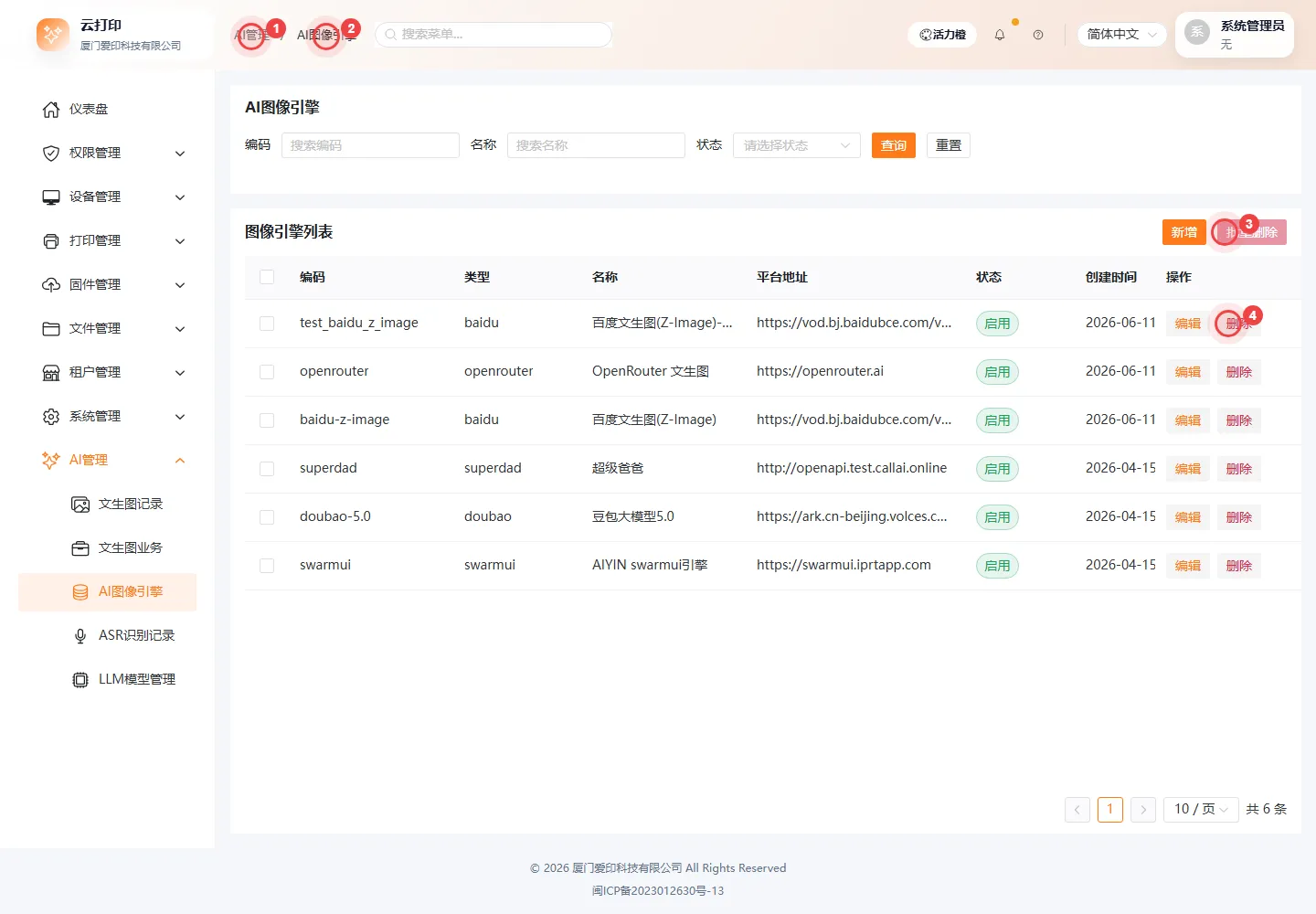1316x914 pixels.
Task: Click the ASR识别记录 microphone icon
Action: [80, 636]
